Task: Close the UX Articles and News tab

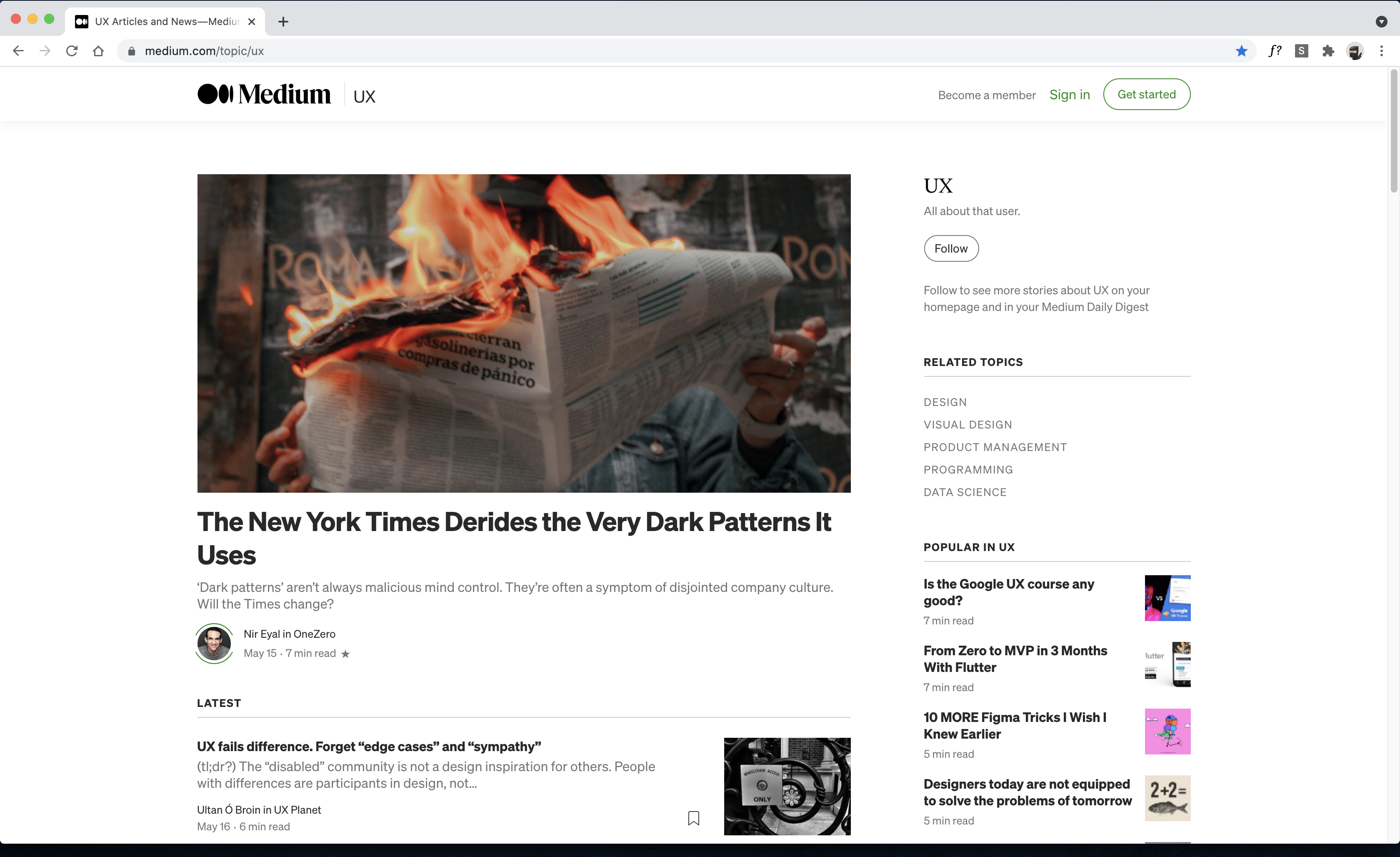Action: 252,22
